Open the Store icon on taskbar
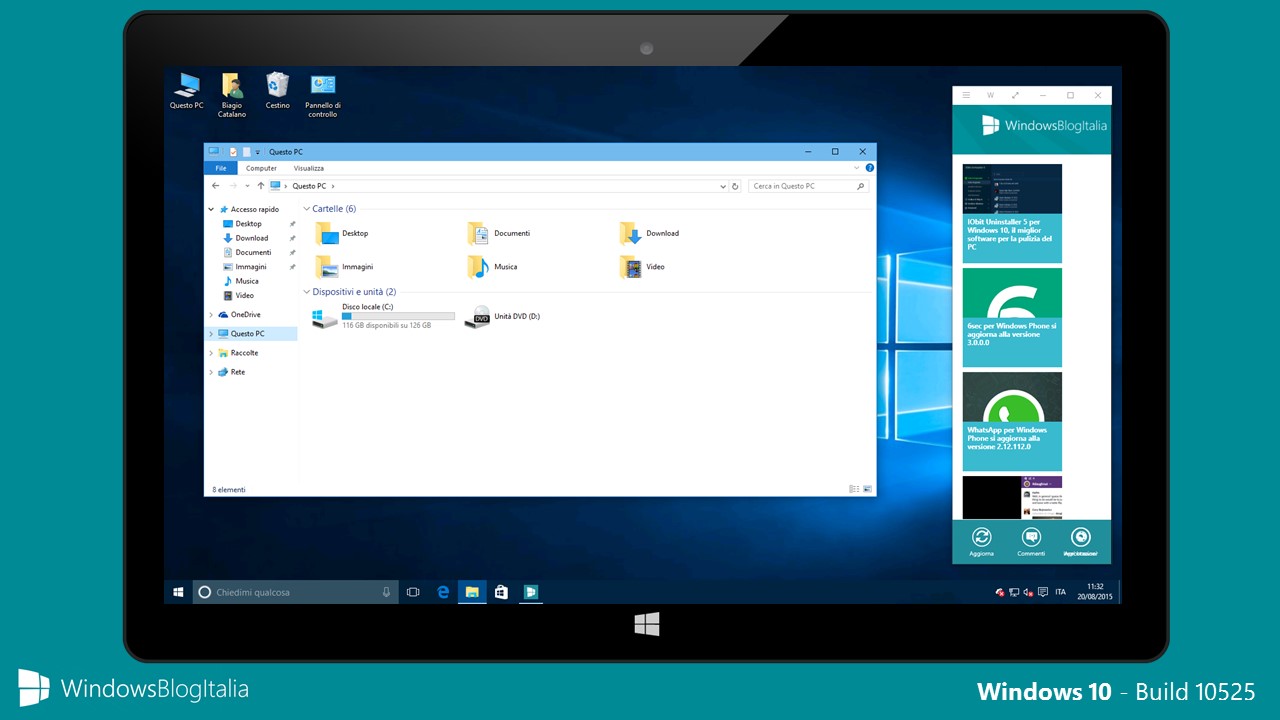The width and height of the screenshot is (1280, 720). 501,592
